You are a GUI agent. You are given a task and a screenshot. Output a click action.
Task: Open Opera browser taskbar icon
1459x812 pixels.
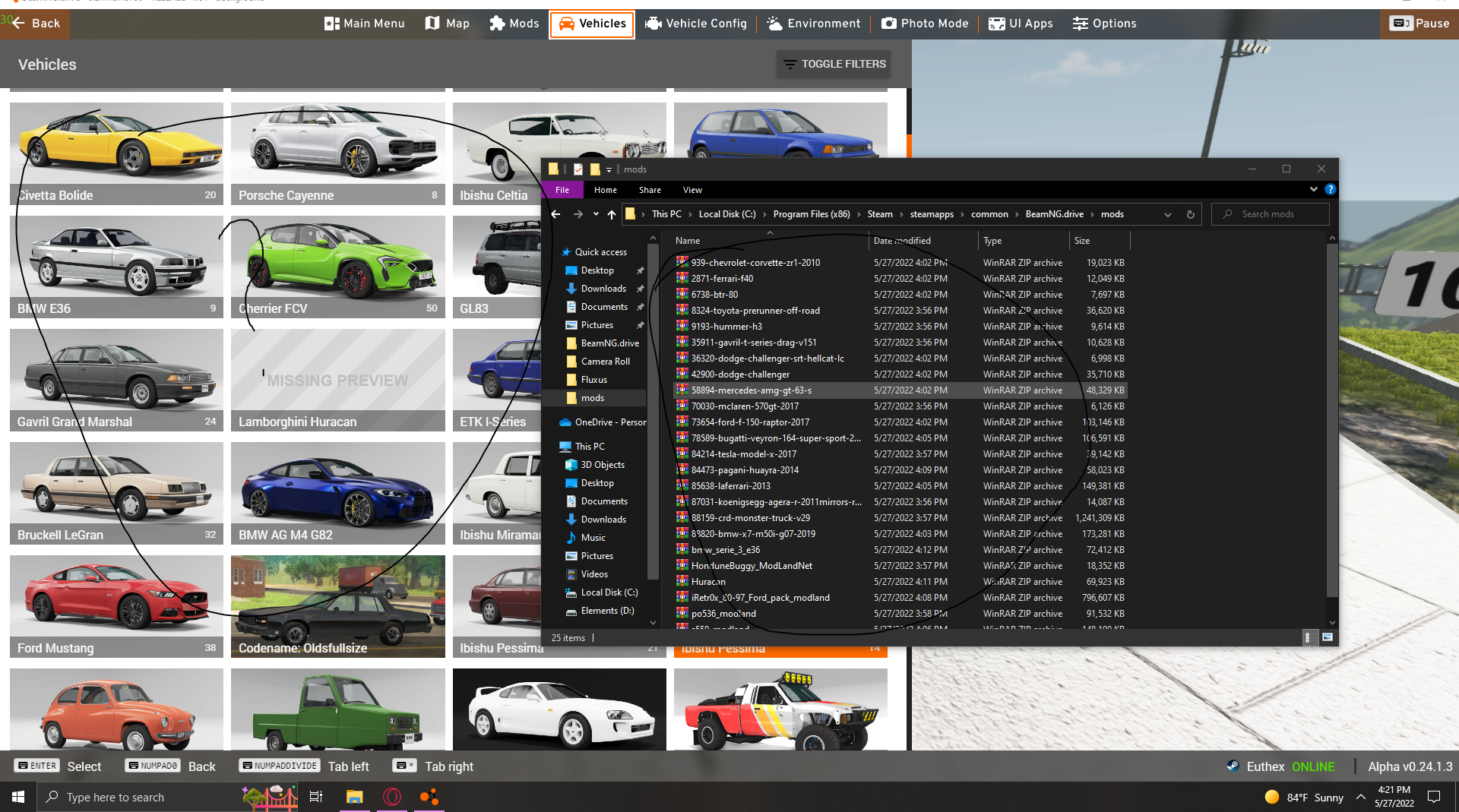(392, 797)
